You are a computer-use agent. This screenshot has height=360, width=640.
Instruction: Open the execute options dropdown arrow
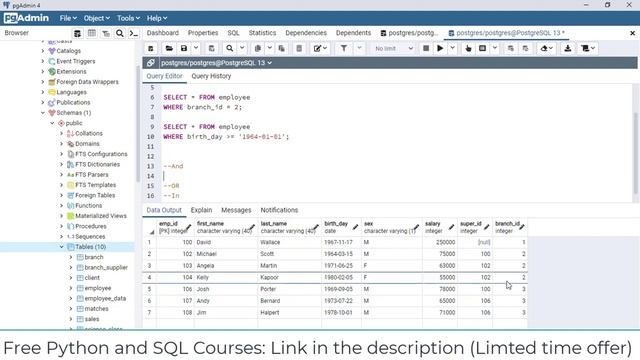[x=452, y=48]
